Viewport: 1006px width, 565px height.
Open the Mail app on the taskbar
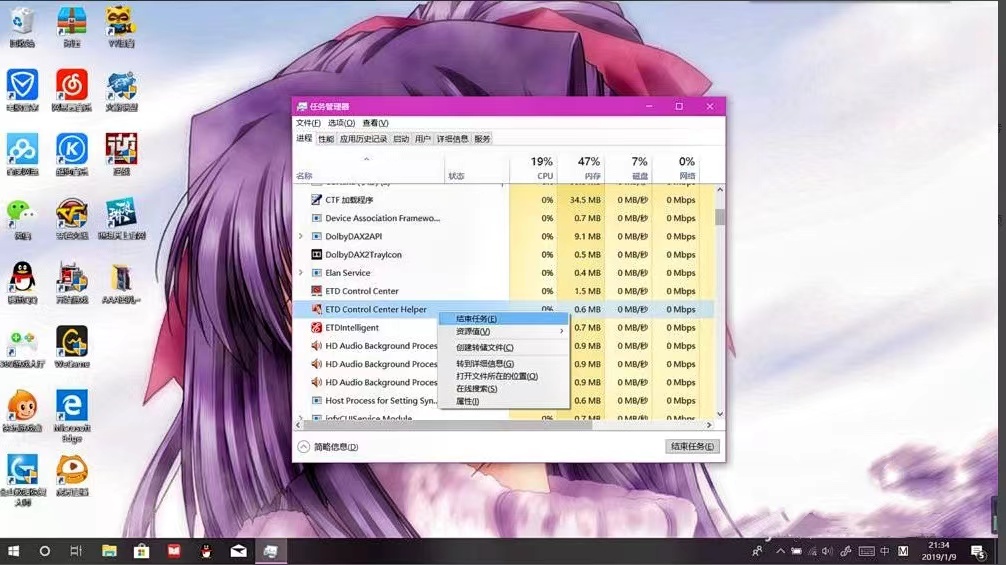point(238,551)
